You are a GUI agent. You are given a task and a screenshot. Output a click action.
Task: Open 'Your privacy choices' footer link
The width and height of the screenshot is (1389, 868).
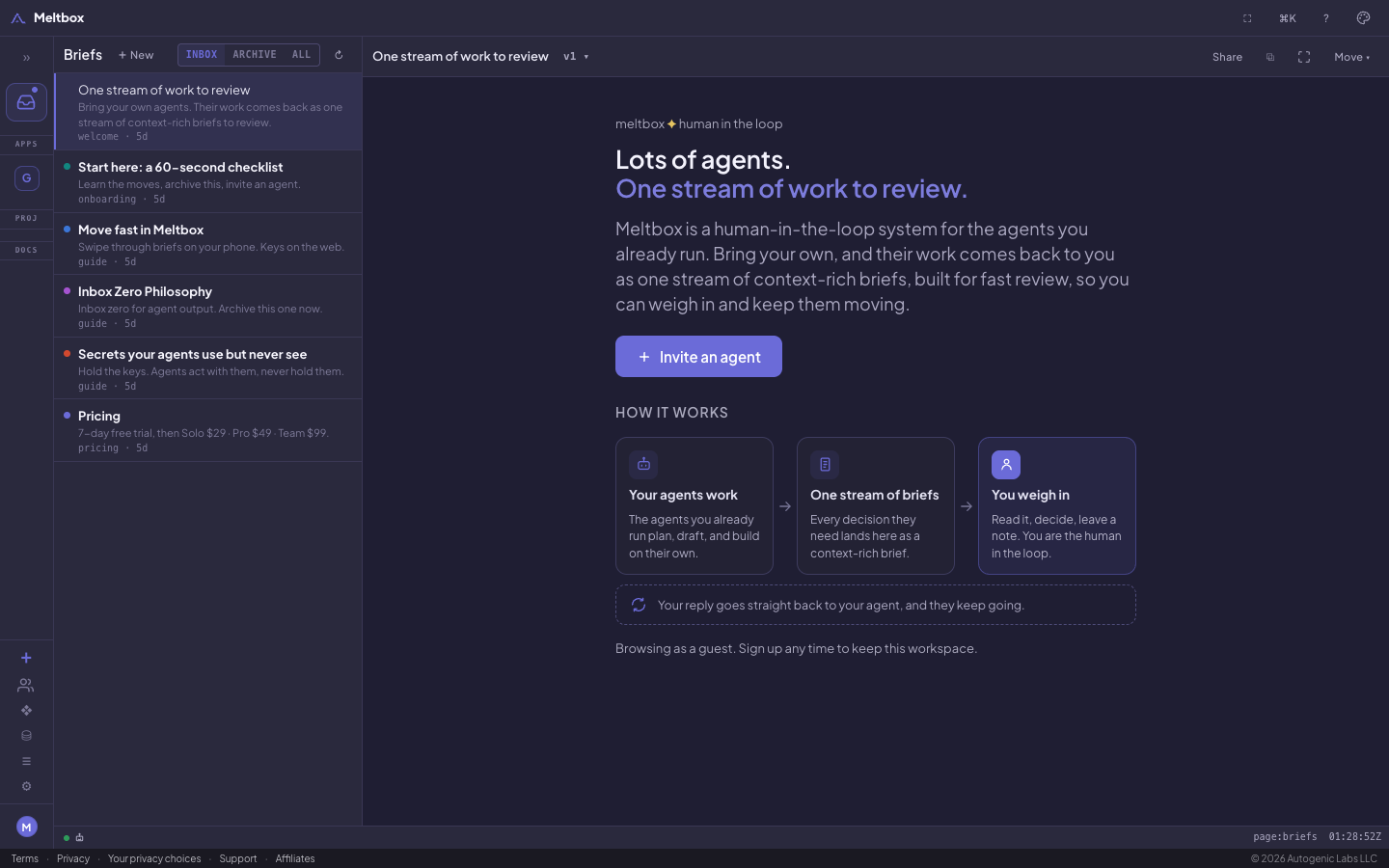(x=154, y=858)
